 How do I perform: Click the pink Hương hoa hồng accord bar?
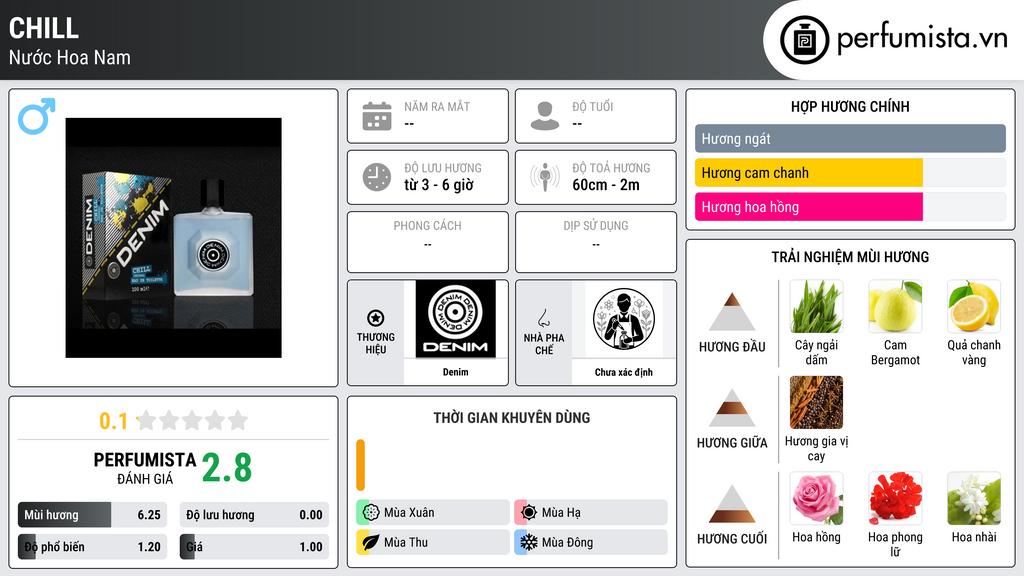(808, 207)
